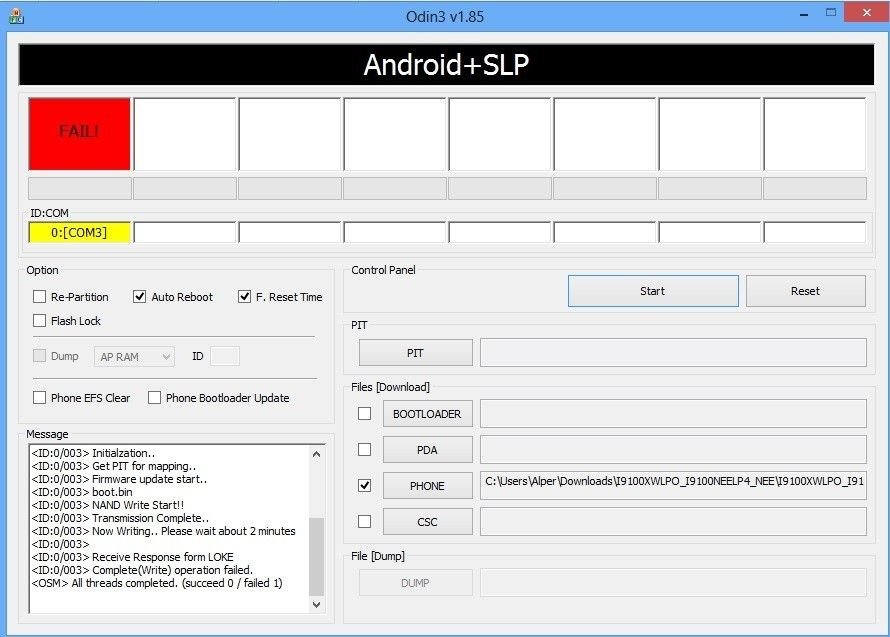
Task: Minimize the Odin3 window
Action: [x=804, y=15]
